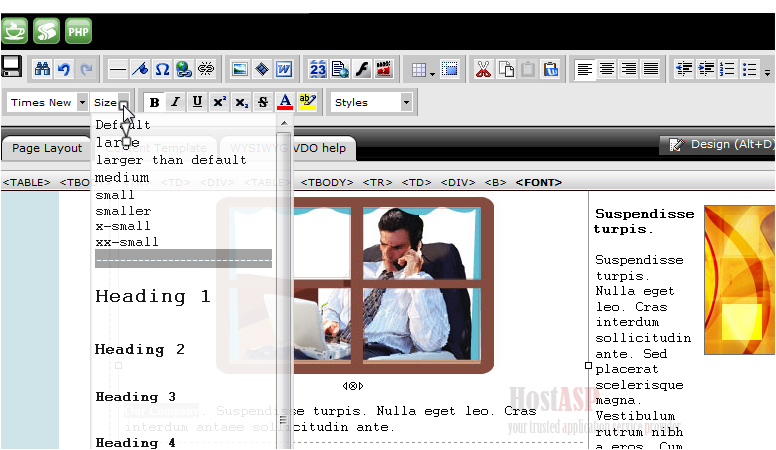776x450 pixels.
Task: Cut selection with the scissors icon
Action: [x=483, y=69]
